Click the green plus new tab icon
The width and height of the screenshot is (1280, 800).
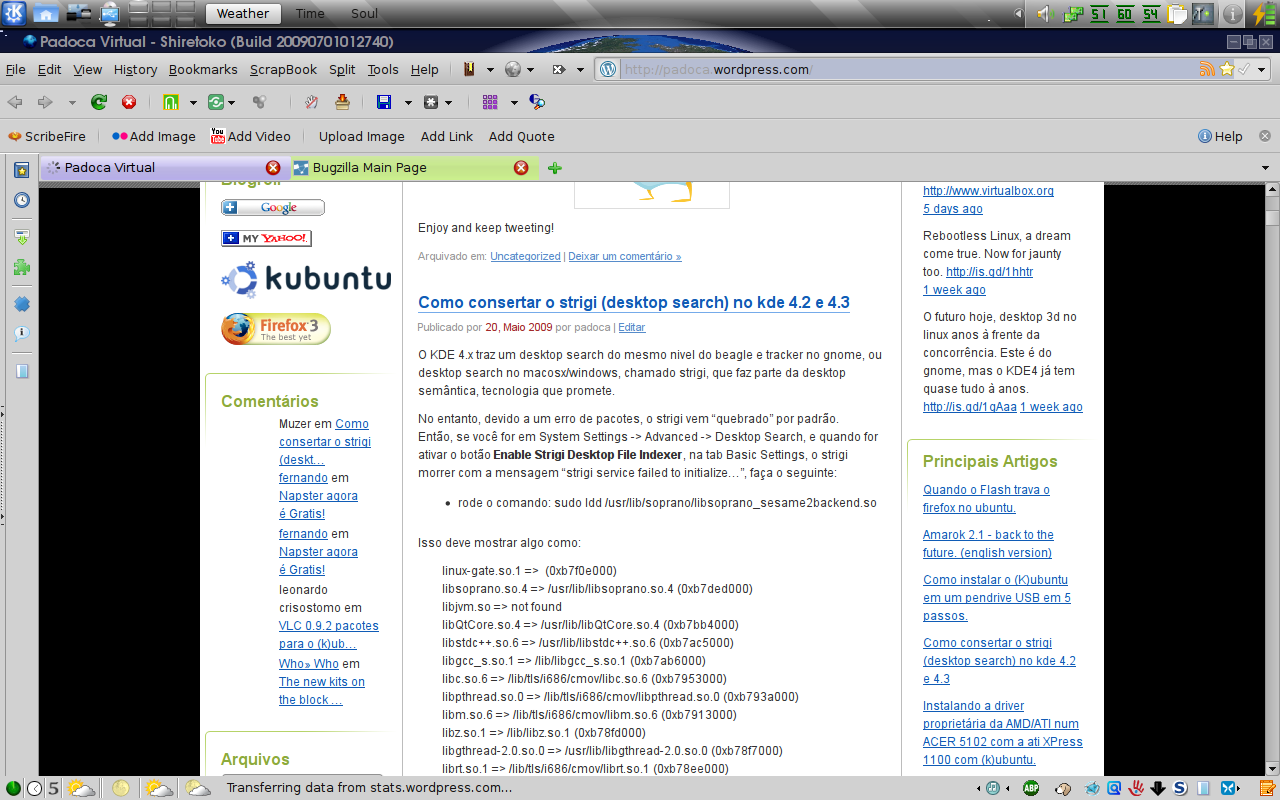coord(555,168)
